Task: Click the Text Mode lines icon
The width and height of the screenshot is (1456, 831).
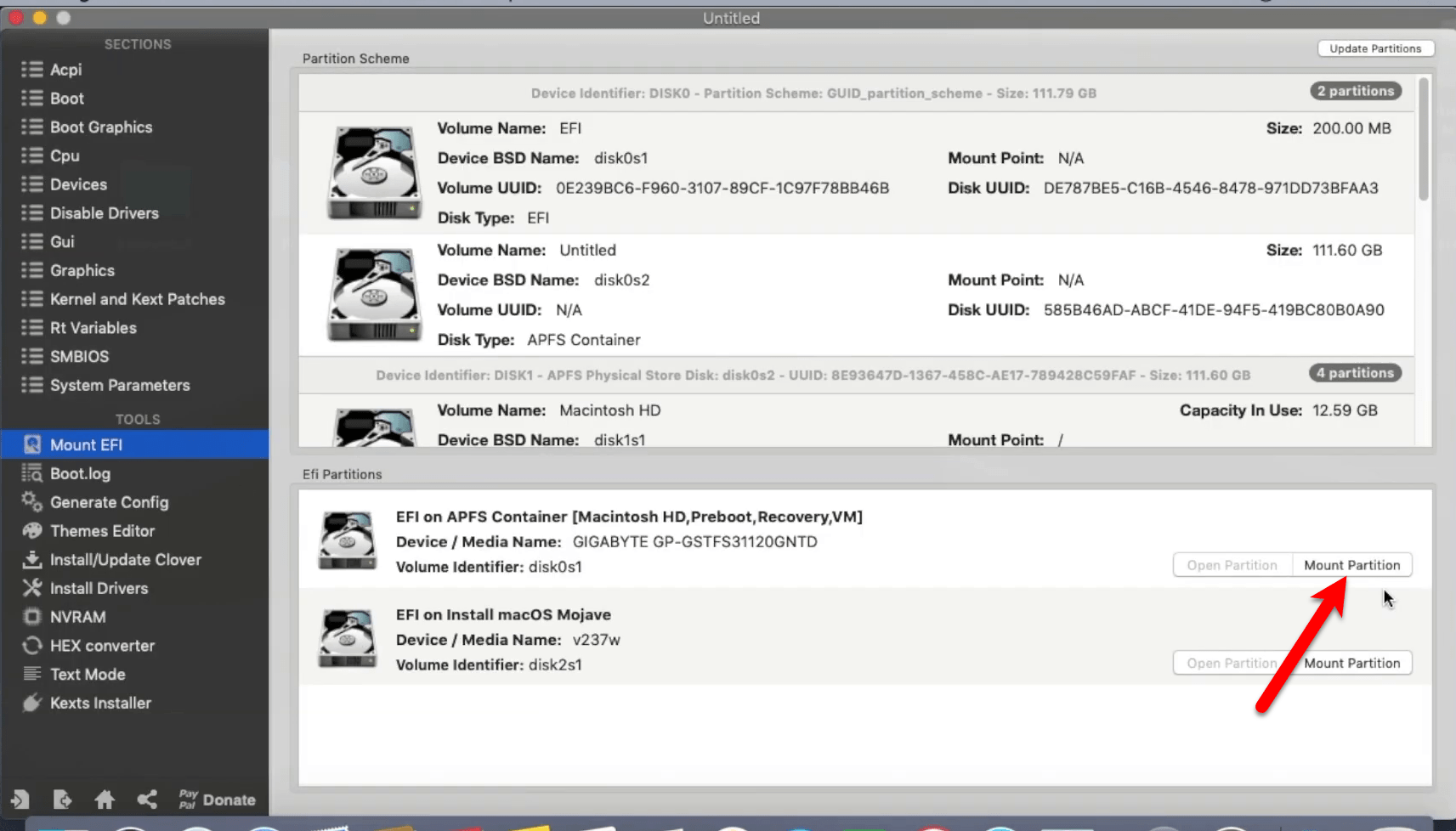Action: [32, 674]
